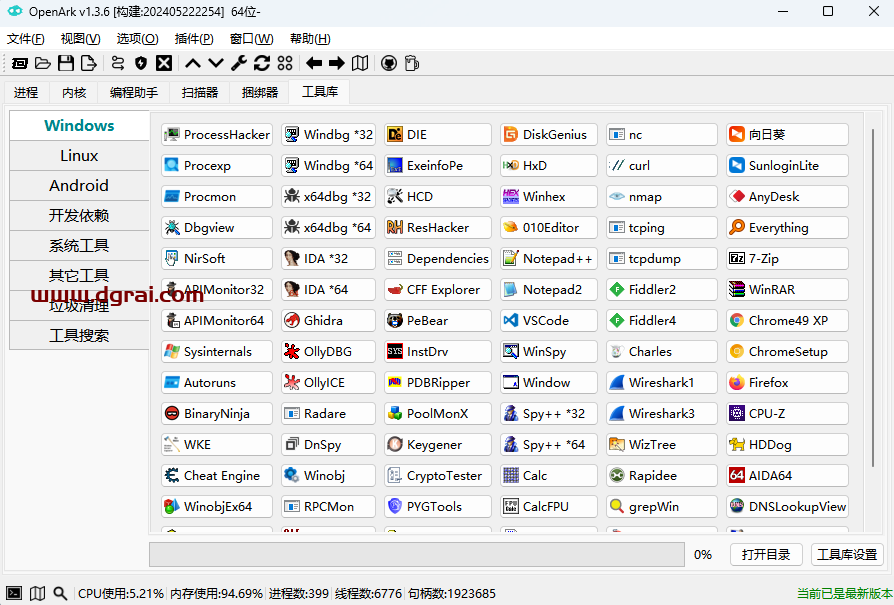This screenshot has height=605, width=894.
Task: Open the 视图(V) menu
Action: pyautogui.click(x=80, y=39)
